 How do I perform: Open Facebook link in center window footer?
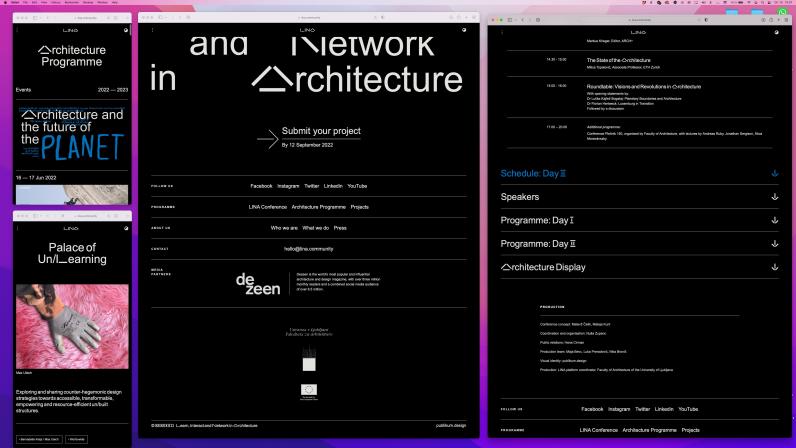(261, 186)
